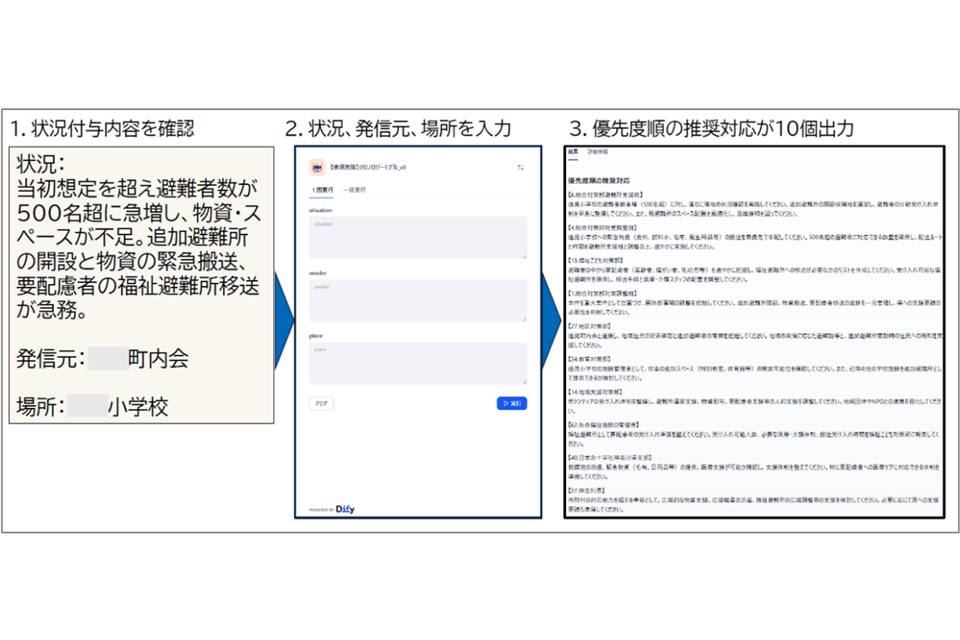This screenshot has height=640, width=960.
Task: Click the play icon on the blue 実行 button
Action: (x=506, y=404)
